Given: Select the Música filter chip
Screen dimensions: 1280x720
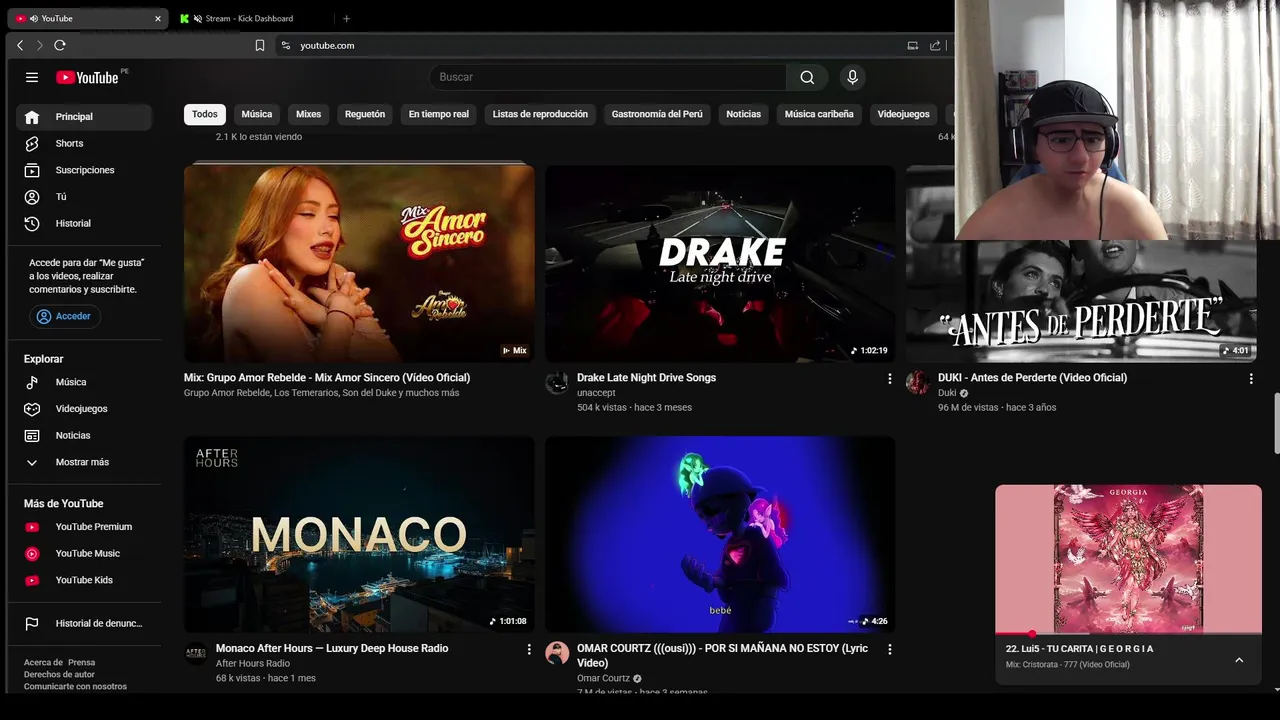Looking at the screenshot, I should 256,114.
